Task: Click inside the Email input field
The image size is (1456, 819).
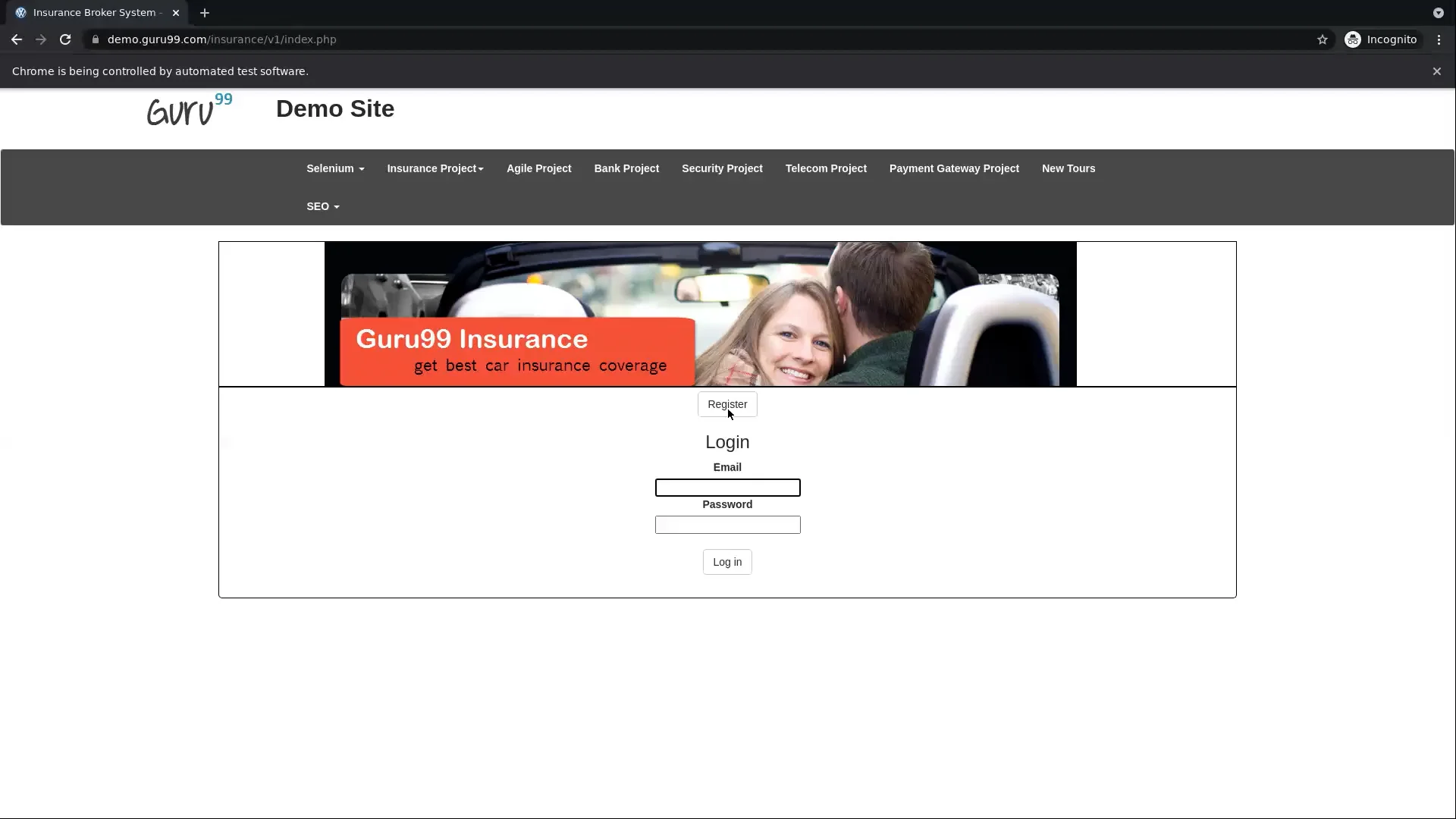Action: pos(726,487)
